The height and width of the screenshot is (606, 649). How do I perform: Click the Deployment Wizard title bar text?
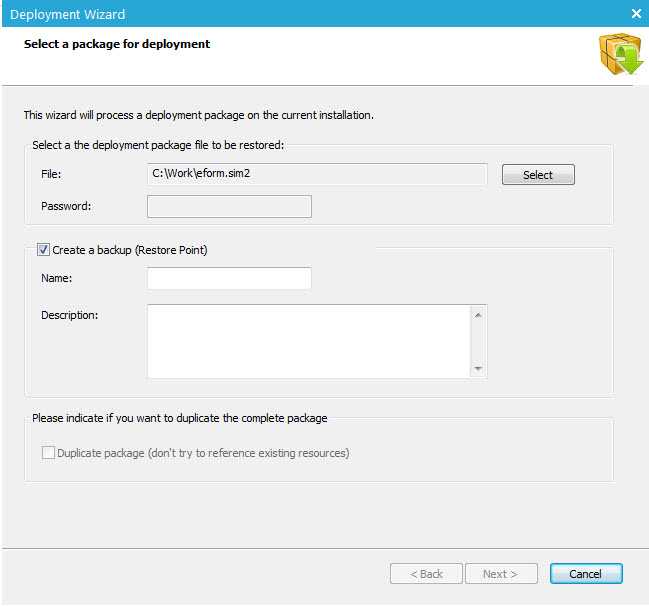(x=68, y=14)
